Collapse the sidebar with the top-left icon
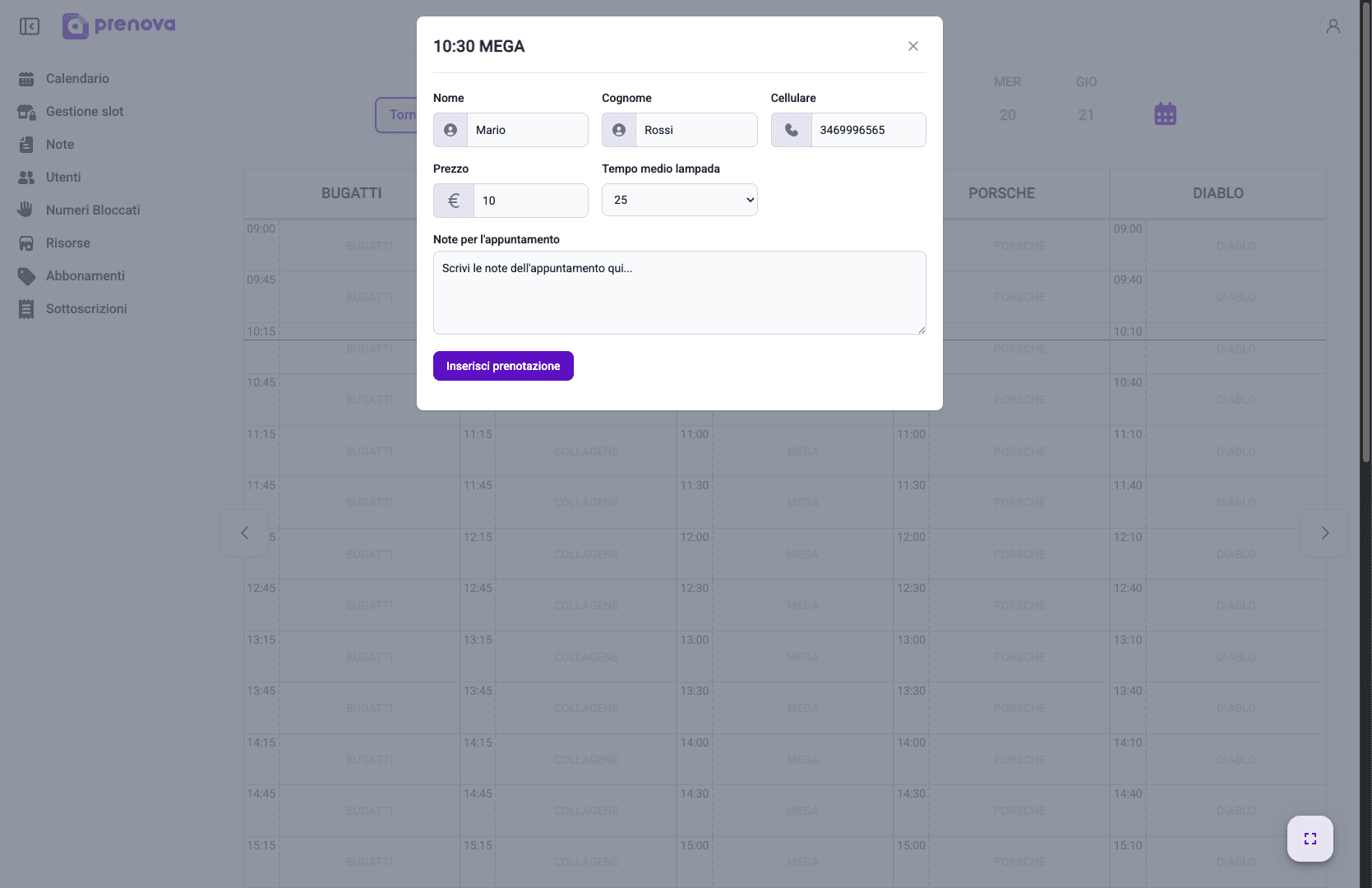 (x=30, y=26)
